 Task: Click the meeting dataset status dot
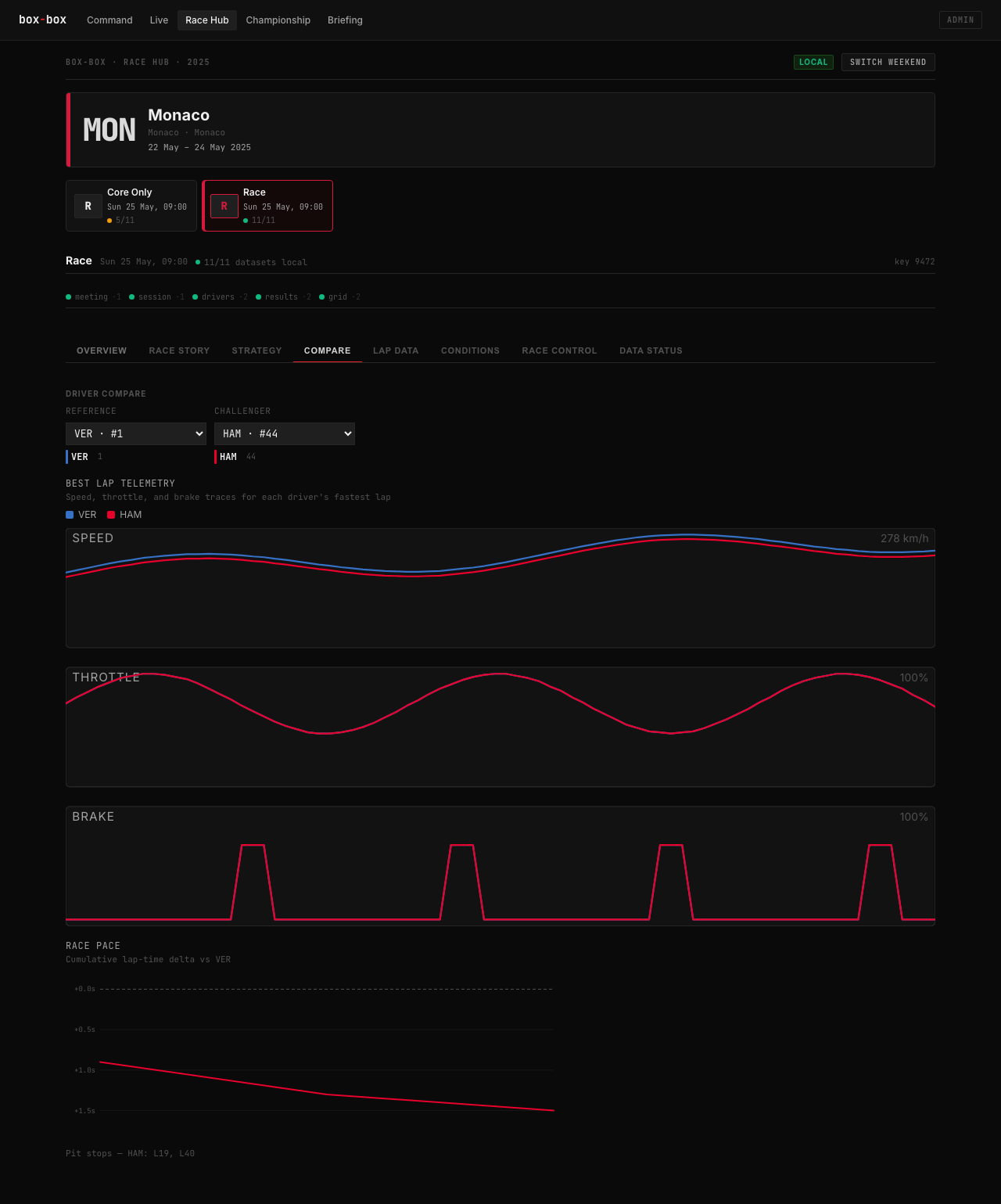pyautogui.click(x=69, y=297)
